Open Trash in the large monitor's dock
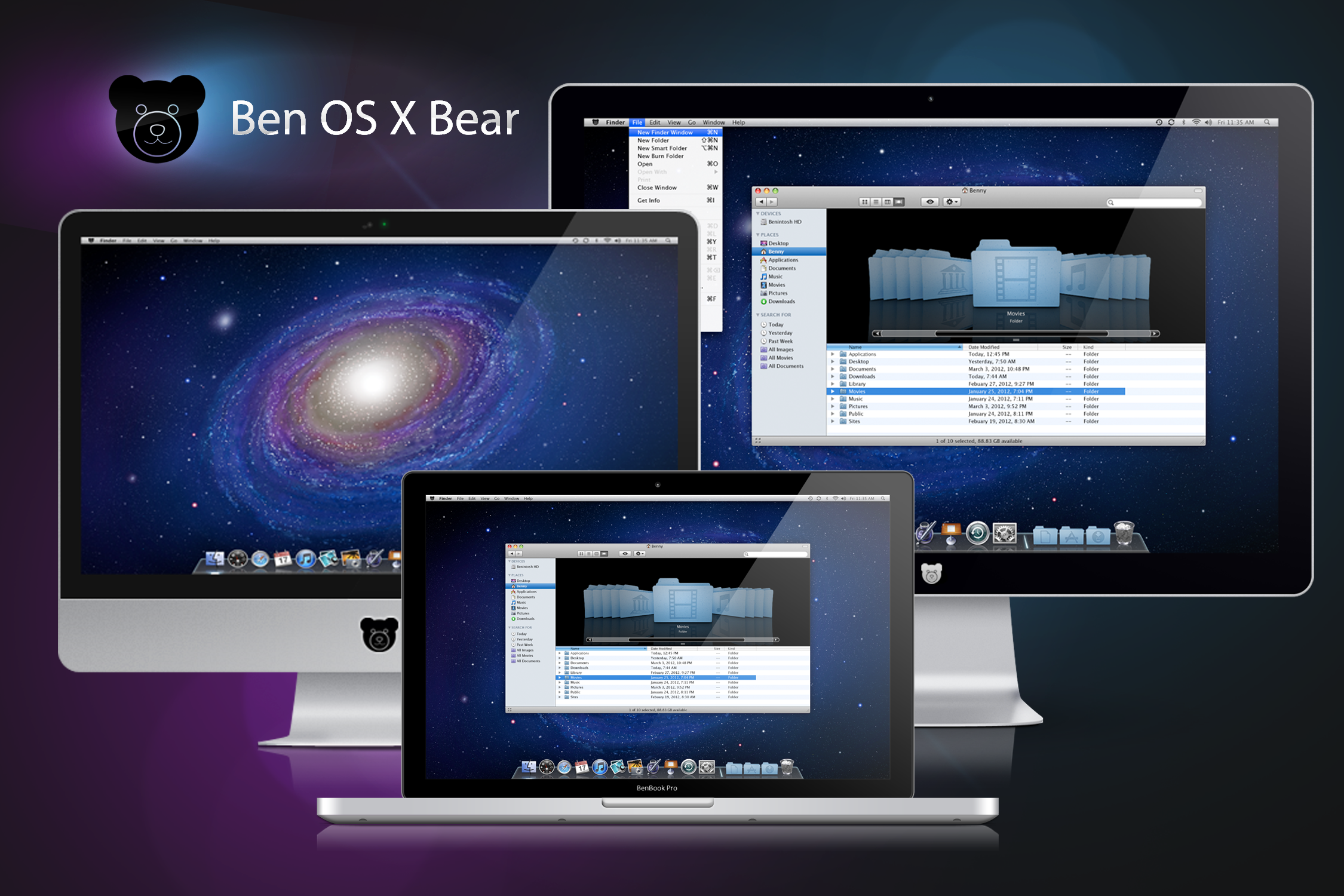 click(1124, 532)
